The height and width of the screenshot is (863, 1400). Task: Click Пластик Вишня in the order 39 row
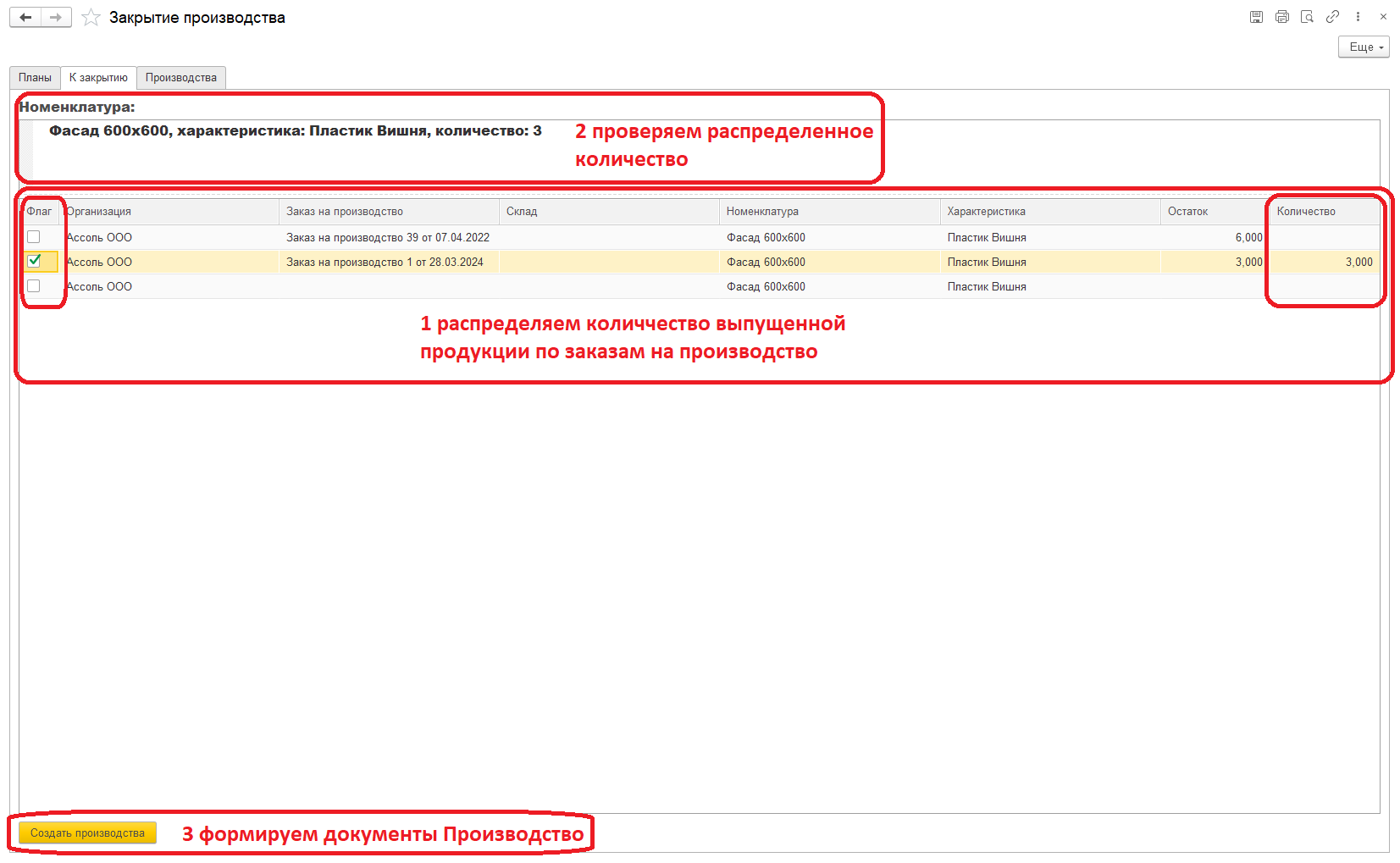click(987, 238)
